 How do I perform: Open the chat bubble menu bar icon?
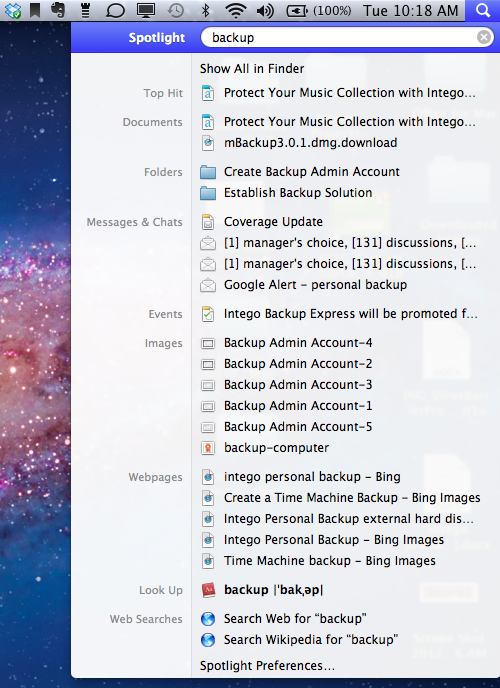tap(115, 11)
